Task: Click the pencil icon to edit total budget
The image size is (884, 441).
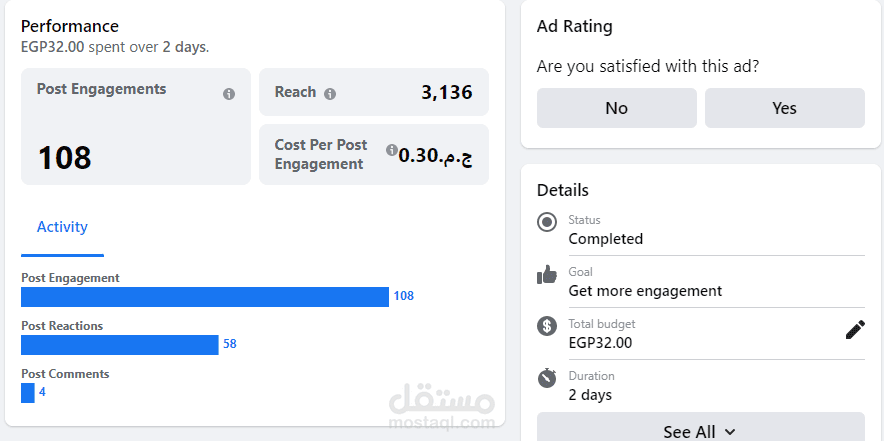Action: (x=855, y=330)
